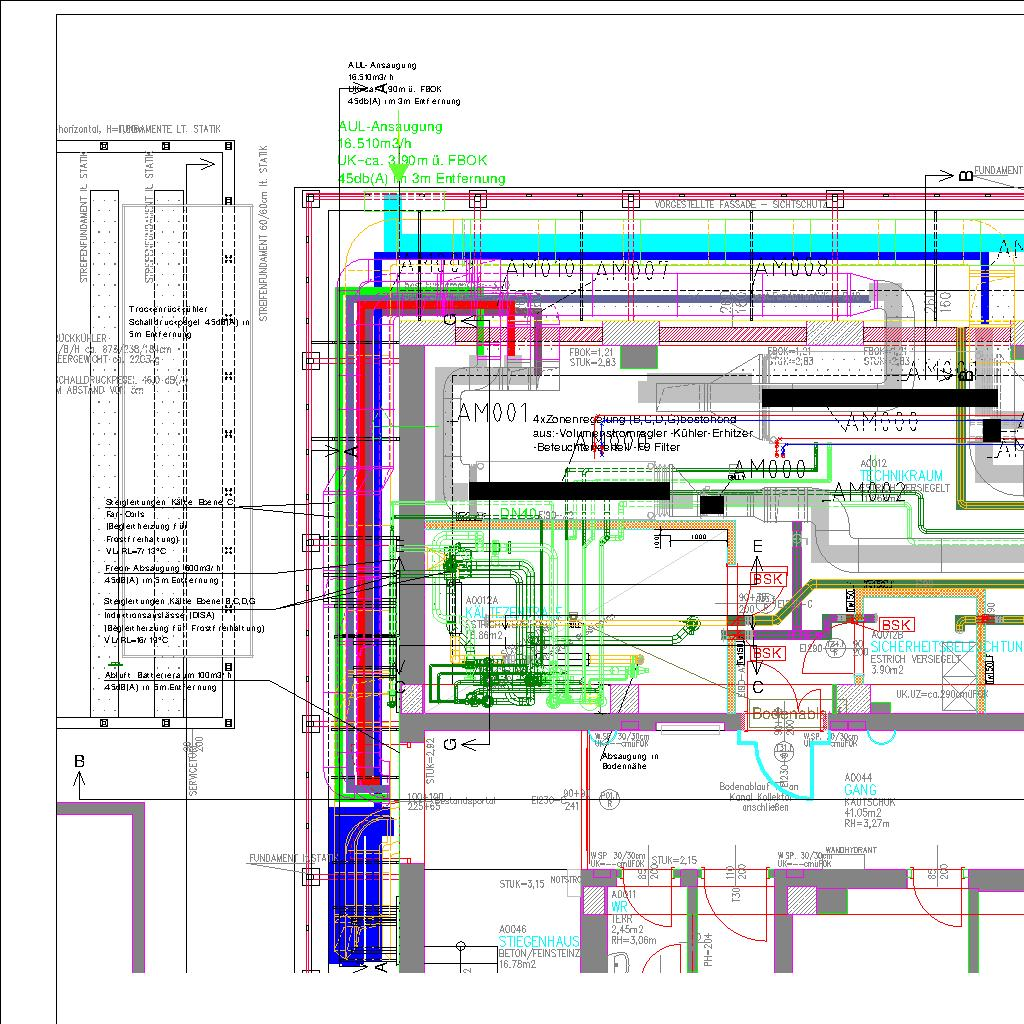This screenshot has height=1024, width=1024.
Task: Select the green '45db(A) in 3m Entfernung' note
Action: click(422, 178)
